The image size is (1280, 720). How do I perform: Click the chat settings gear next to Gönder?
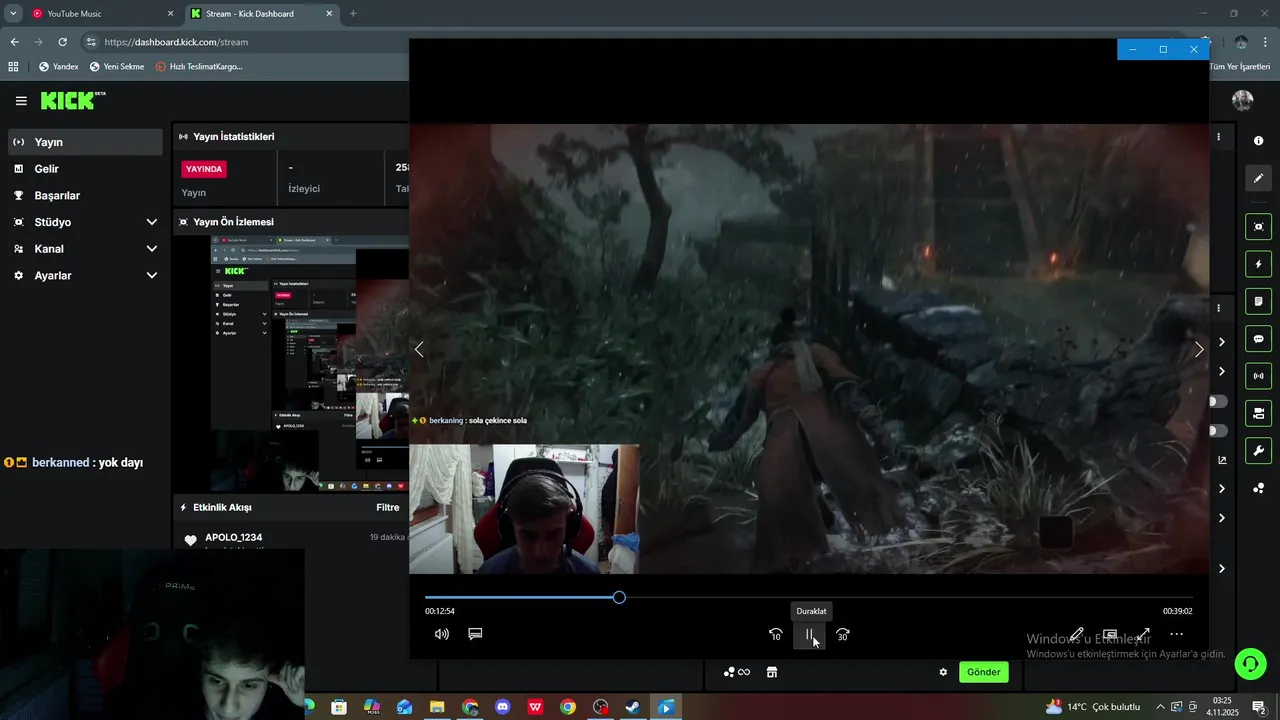943,672
